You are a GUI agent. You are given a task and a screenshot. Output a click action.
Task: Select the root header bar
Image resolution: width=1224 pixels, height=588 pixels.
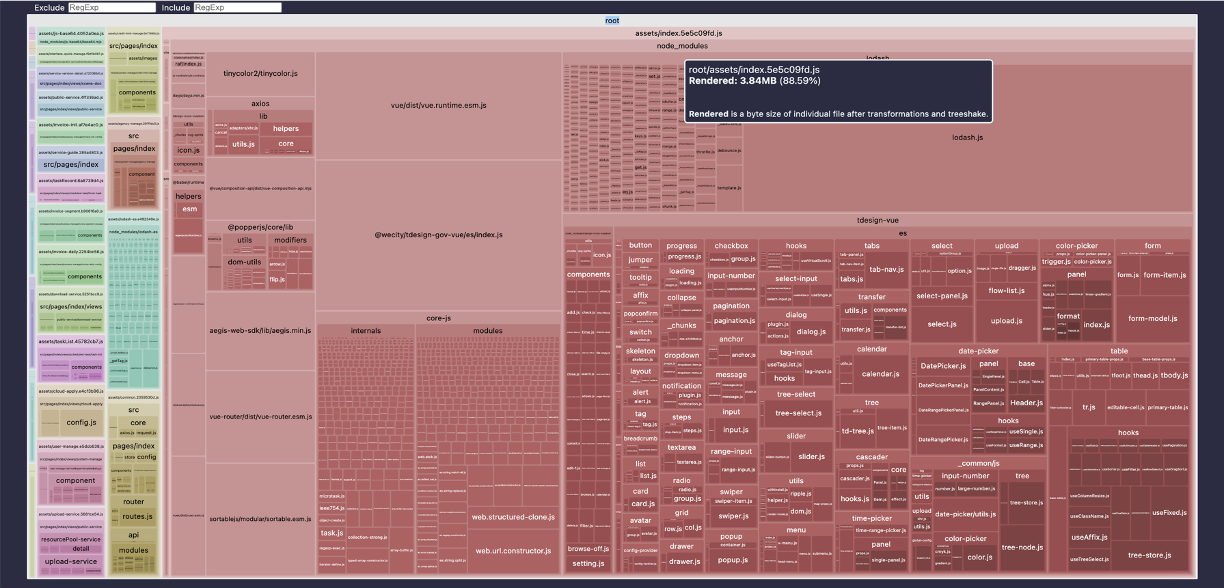[612, 20]
